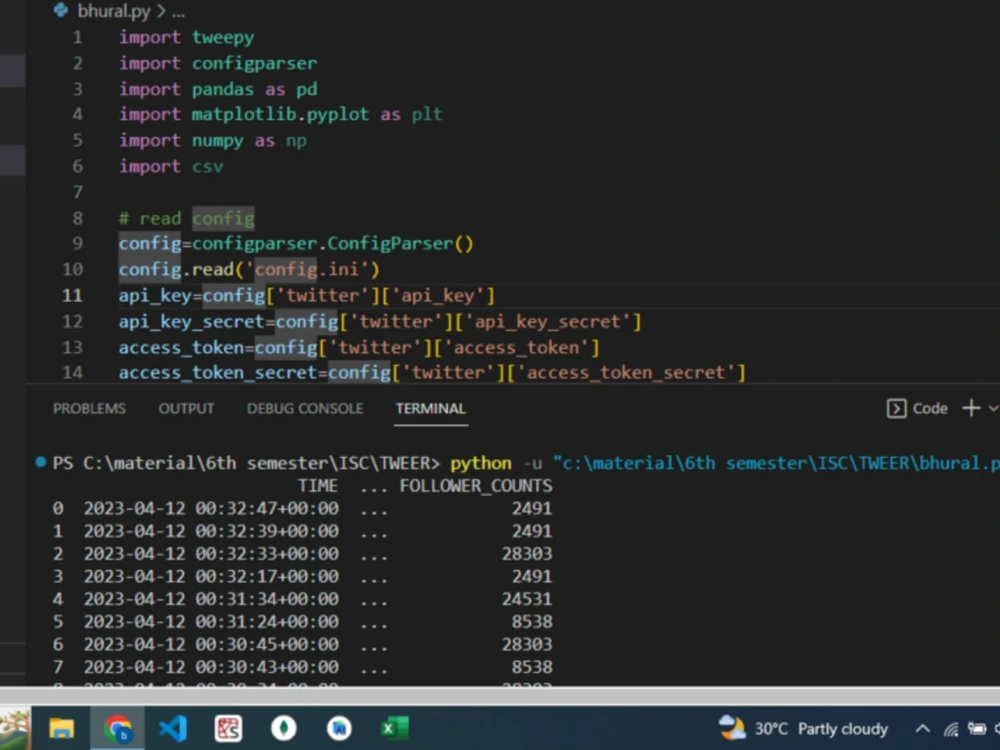Click timestamp 2023-04-12 00:30:43+00:00 in row 7
This screenshot has width=1000, height=750.
point(211,667)
